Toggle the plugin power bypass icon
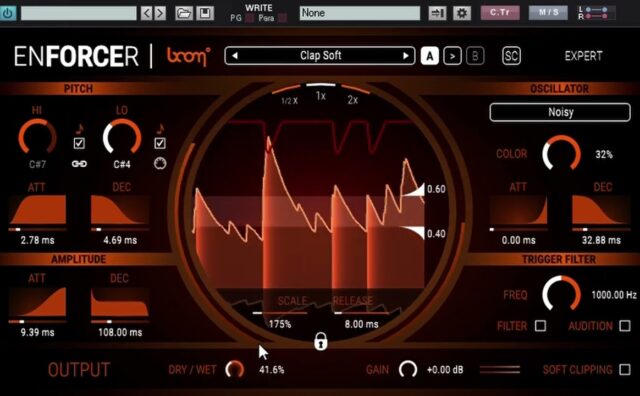Viewport: 640px width, 396px height. (x=8, y=13)
